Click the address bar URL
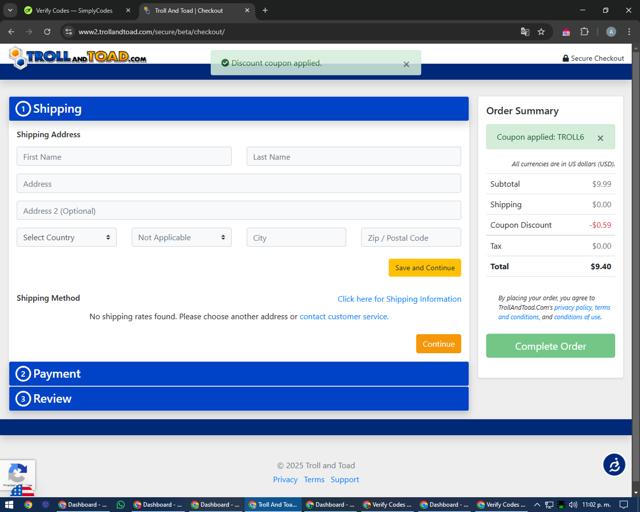Viewport: 640px width, 512px height. point(151,32)
